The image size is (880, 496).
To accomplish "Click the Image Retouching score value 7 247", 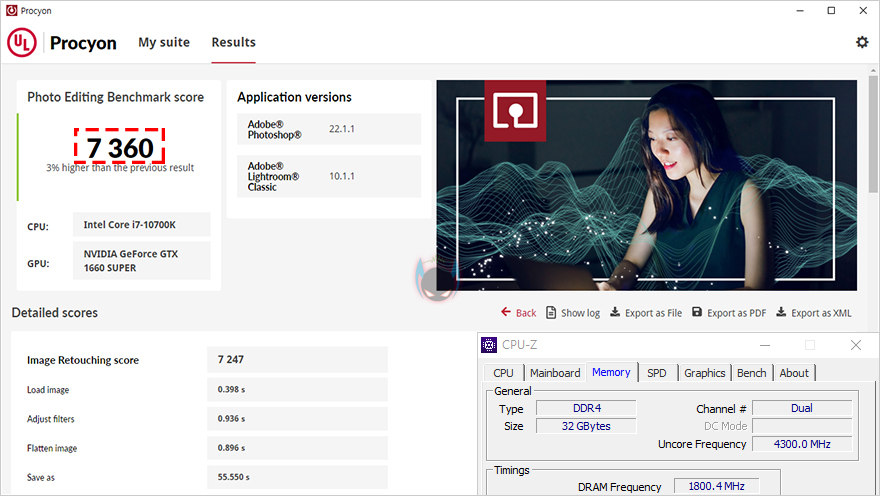I will click(297, 359).
